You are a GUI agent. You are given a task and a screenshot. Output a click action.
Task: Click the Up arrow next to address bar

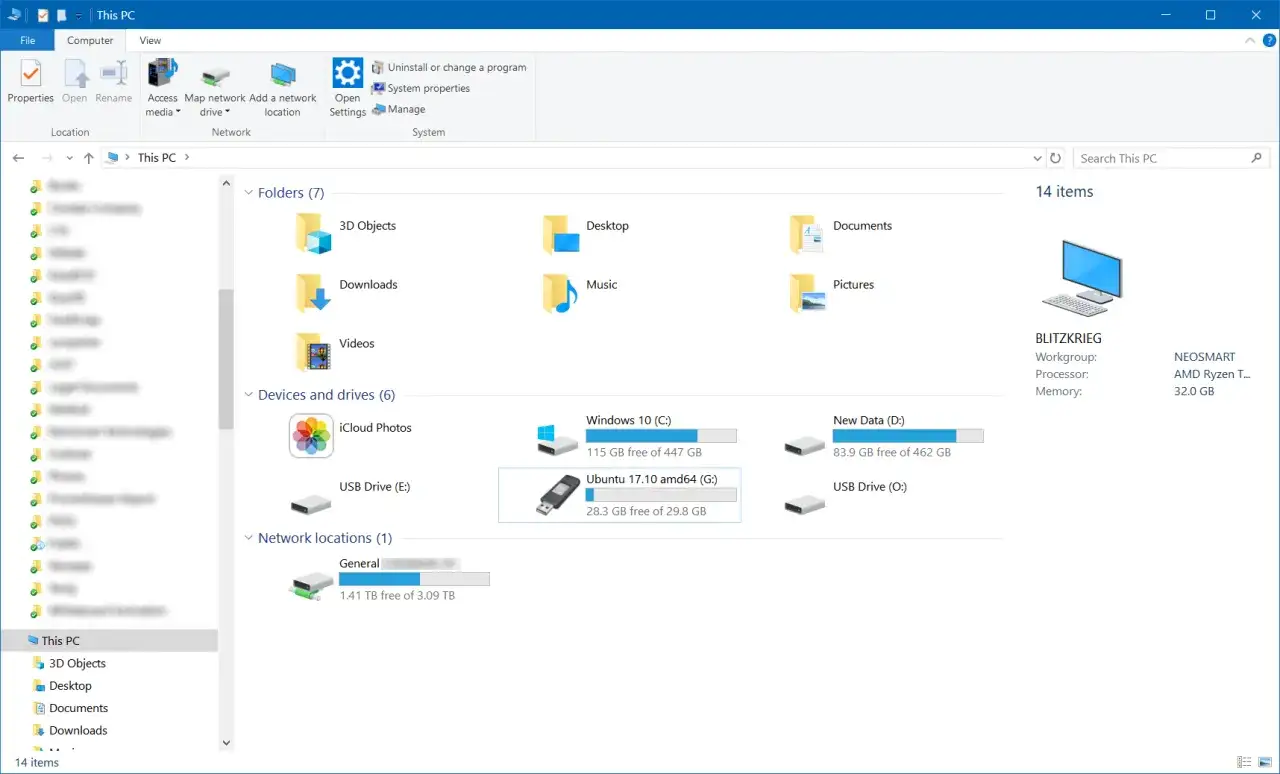(89, 158)
